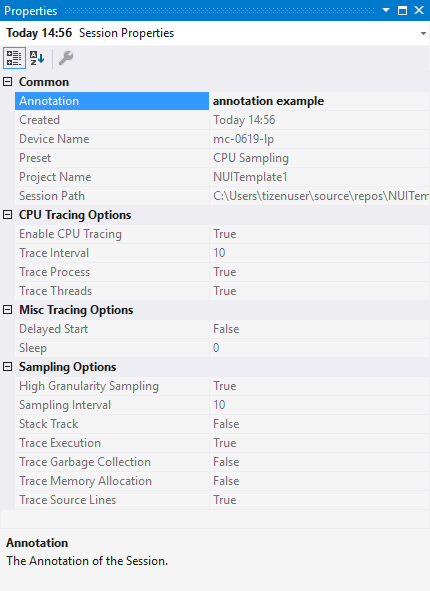Click the Sampling Interval value 10
Screen dimensions: 430x591
(219, 405)
